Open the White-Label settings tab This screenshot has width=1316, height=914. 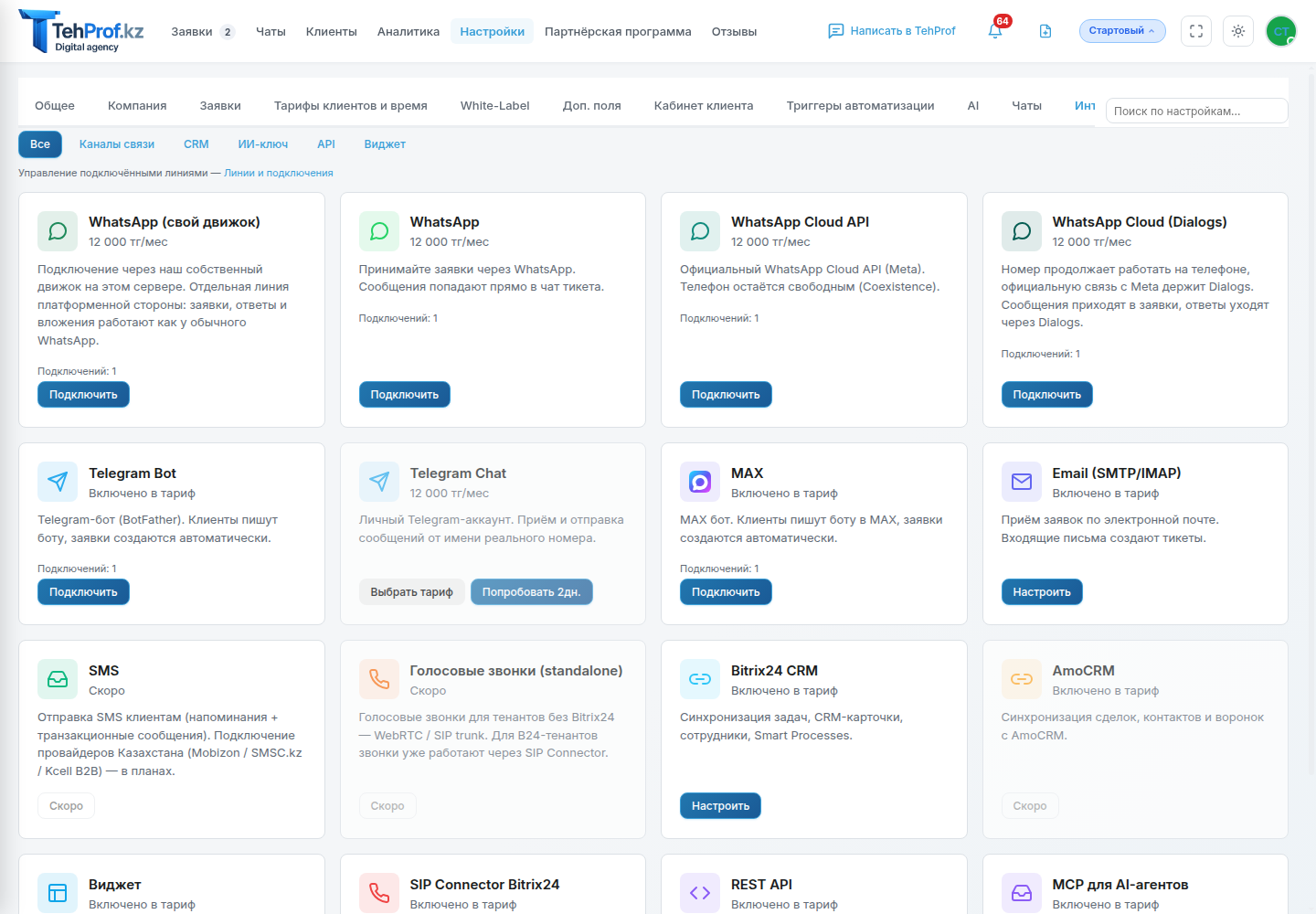click(495, 106)
